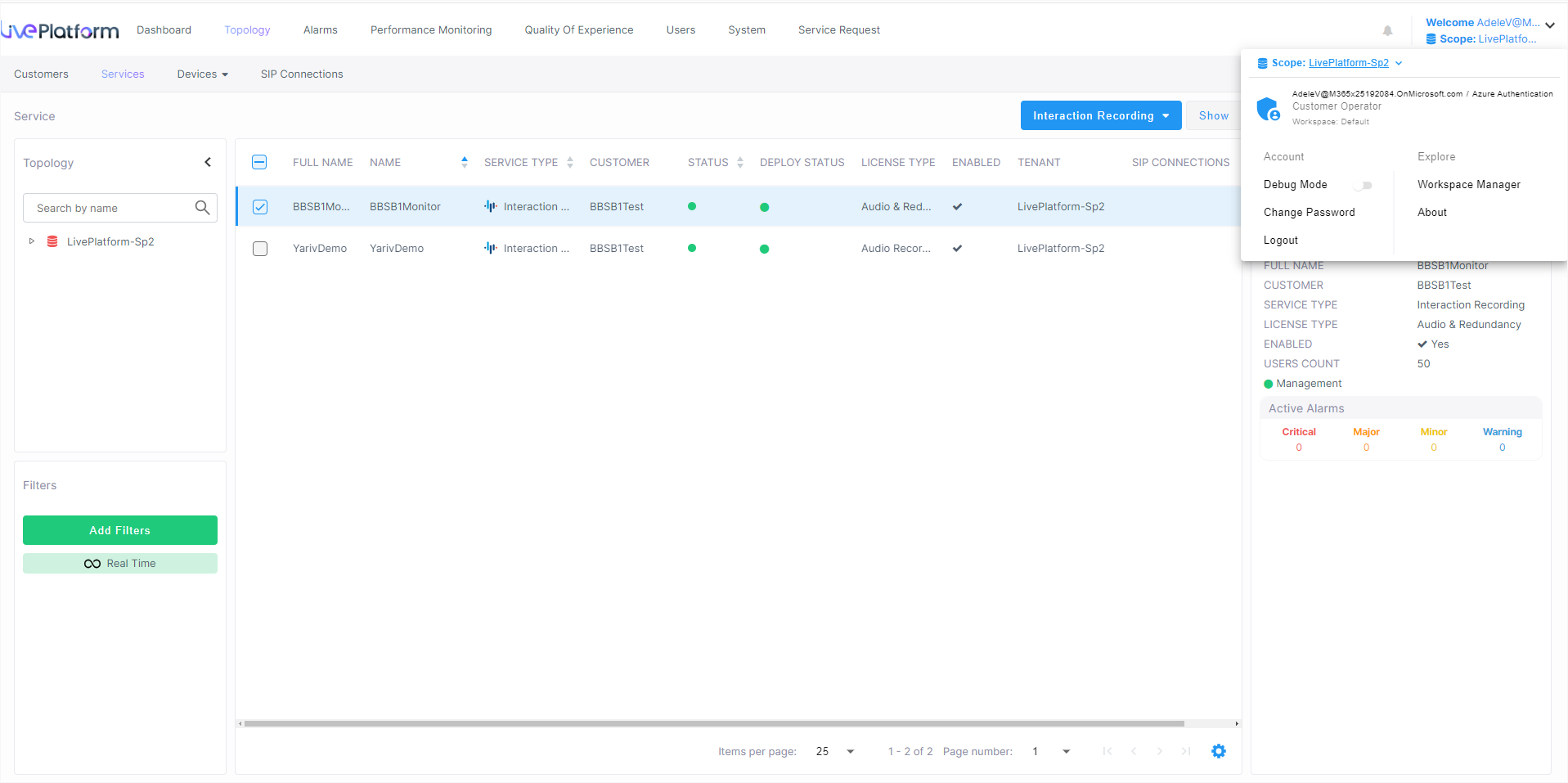Click Change Password in account menu

1310,212
